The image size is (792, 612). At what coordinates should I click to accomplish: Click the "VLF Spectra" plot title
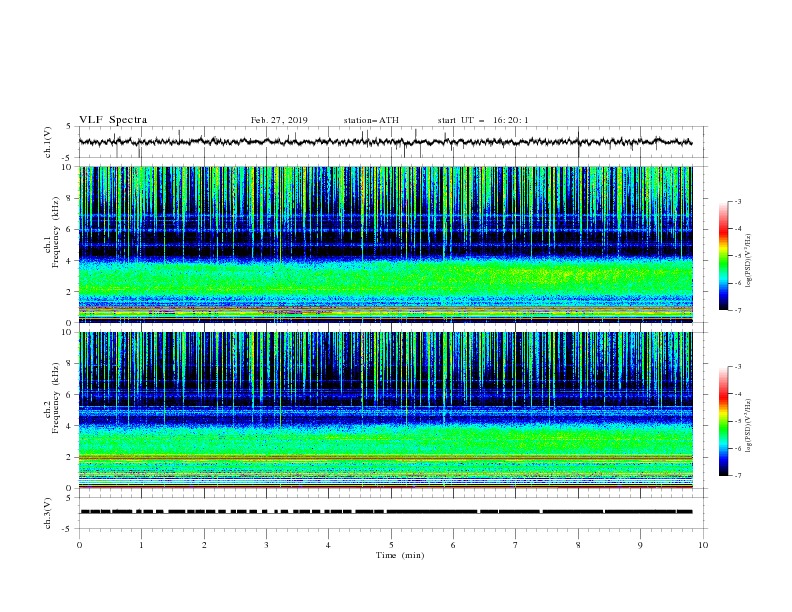coord(113,120)
